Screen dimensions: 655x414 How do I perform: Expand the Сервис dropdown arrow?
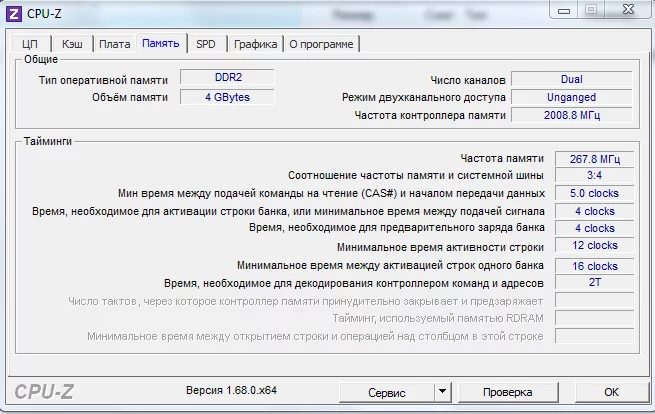coord(442,392)
